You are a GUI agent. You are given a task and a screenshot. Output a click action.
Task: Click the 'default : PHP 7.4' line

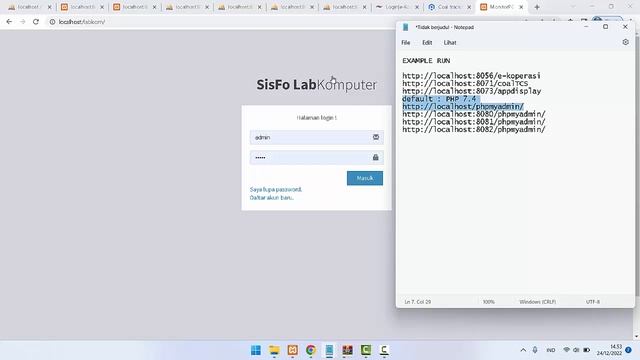click(x=439, y=99)
